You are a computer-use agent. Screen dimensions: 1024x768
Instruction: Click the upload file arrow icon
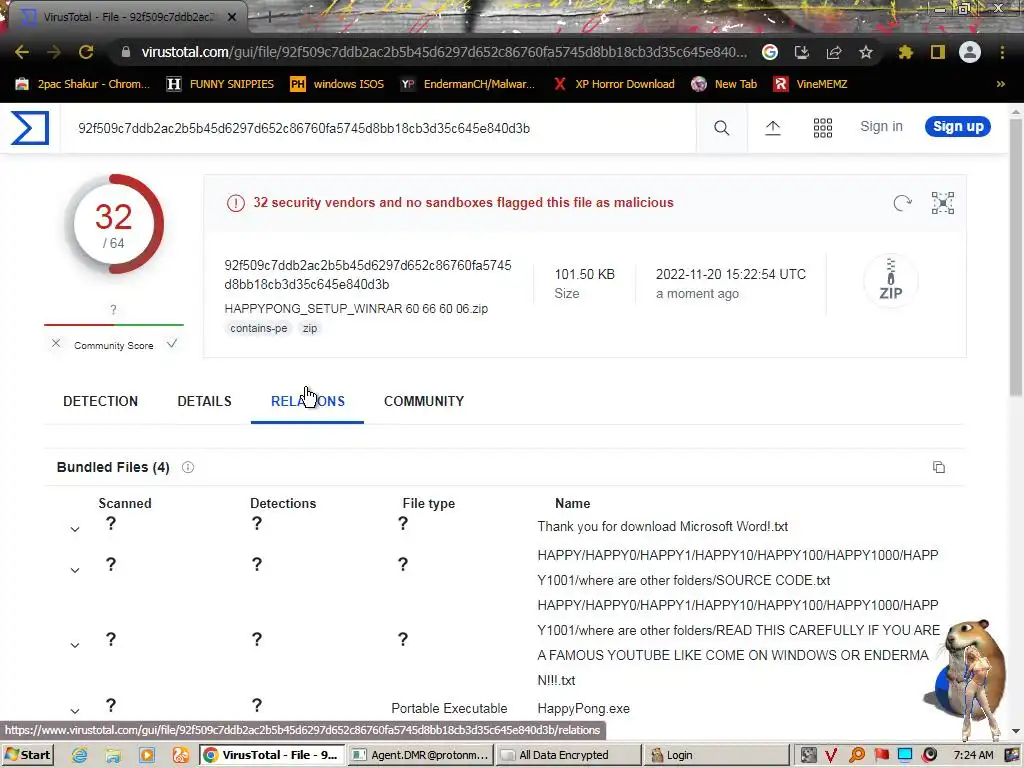click(773, 128)
